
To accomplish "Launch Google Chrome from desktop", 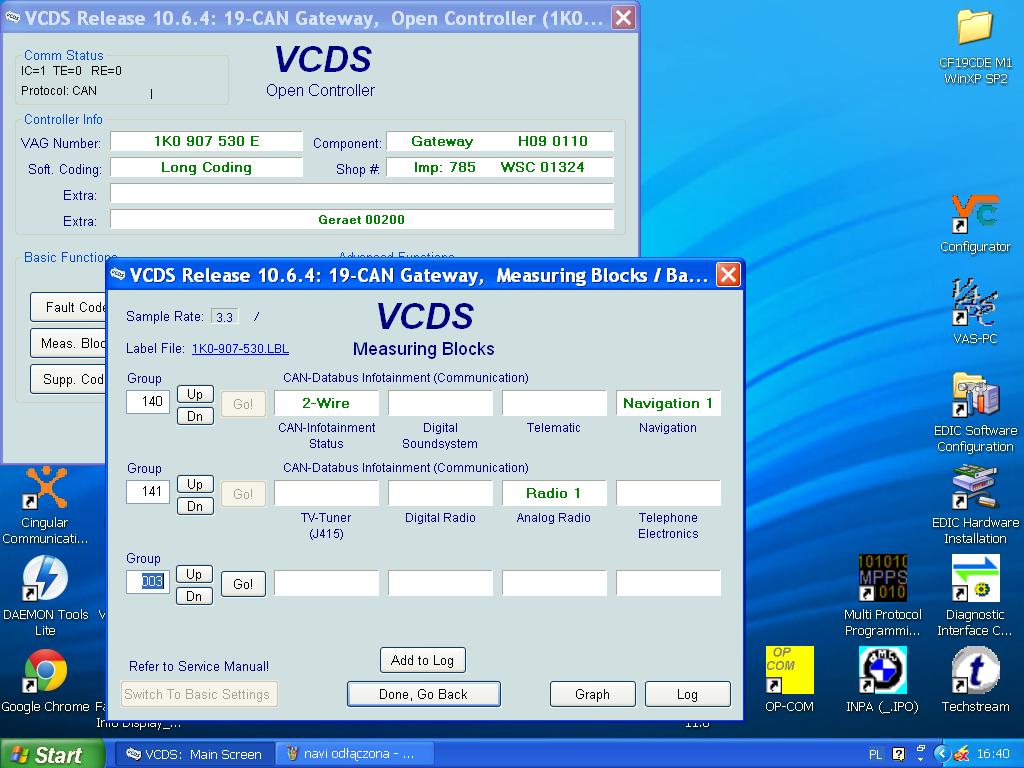I will 45,679.
